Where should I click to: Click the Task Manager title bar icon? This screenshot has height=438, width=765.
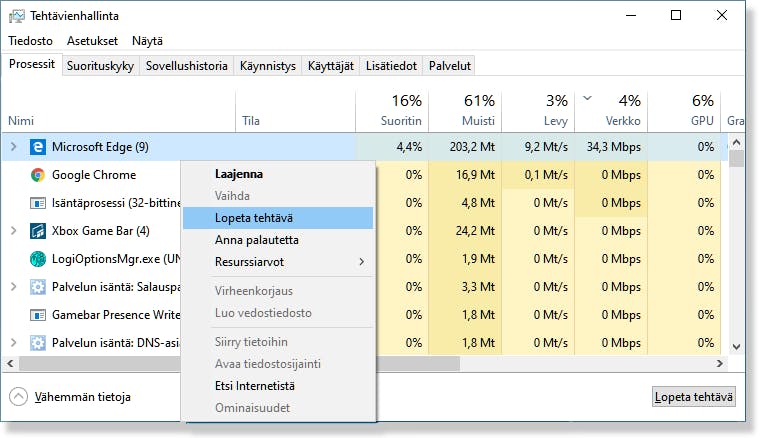[17, 16]
